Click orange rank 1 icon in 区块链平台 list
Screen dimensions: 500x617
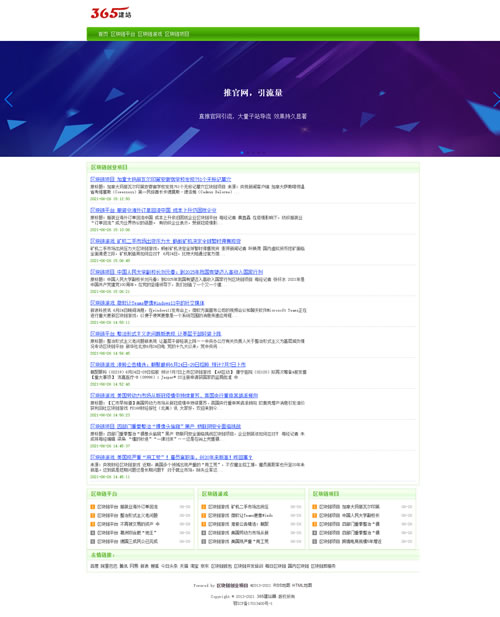click(x=92, y=507)
